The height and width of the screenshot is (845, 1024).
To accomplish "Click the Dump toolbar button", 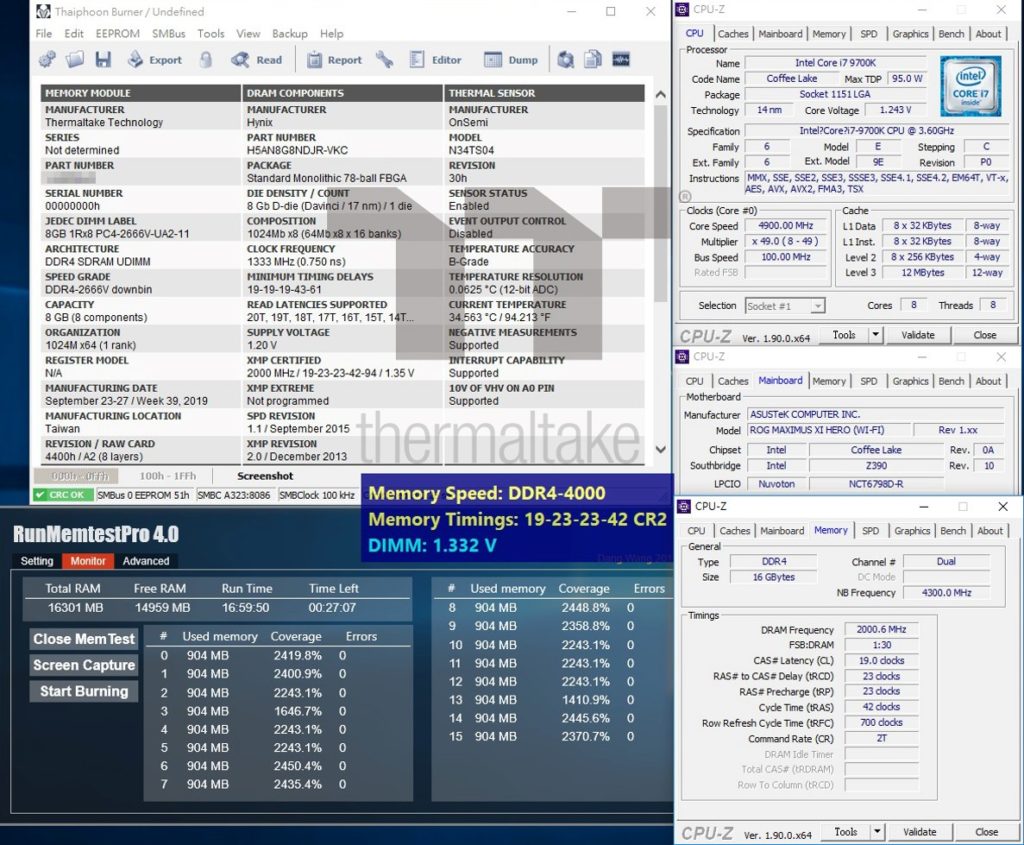I will coord(511,59).
